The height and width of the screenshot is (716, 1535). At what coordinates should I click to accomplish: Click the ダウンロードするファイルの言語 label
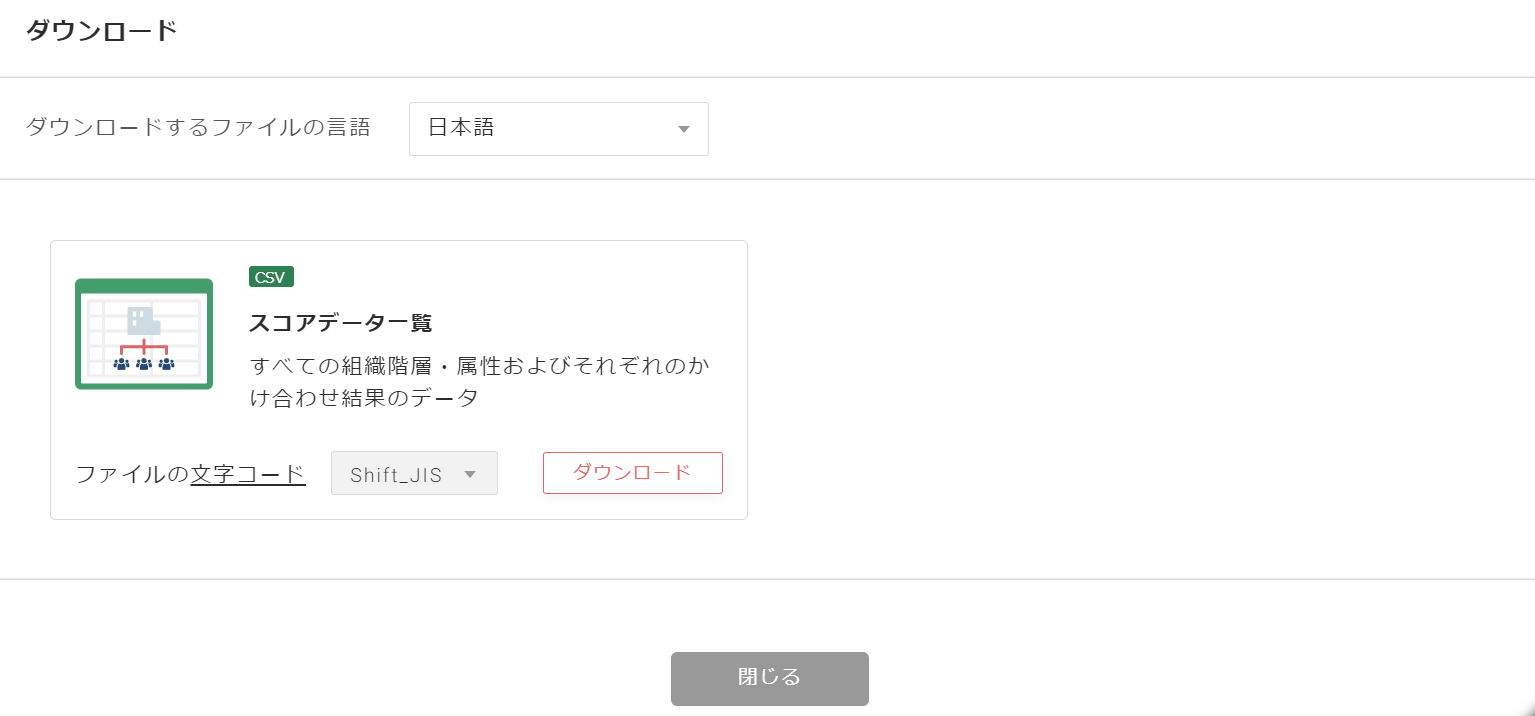197,128
